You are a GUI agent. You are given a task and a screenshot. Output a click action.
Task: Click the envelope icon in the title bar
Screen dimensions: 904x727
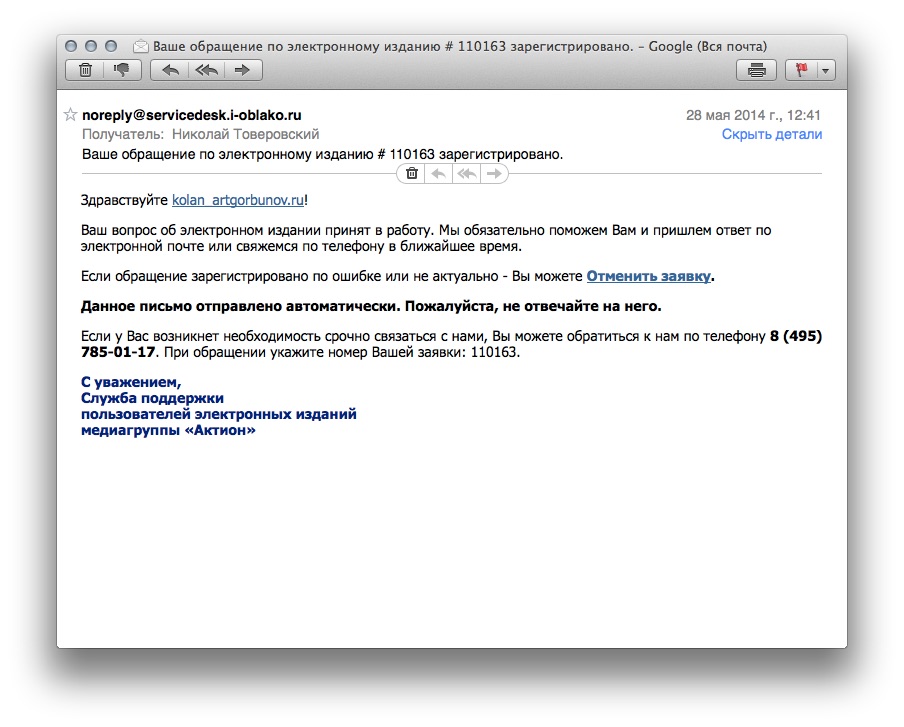point(141,46)
